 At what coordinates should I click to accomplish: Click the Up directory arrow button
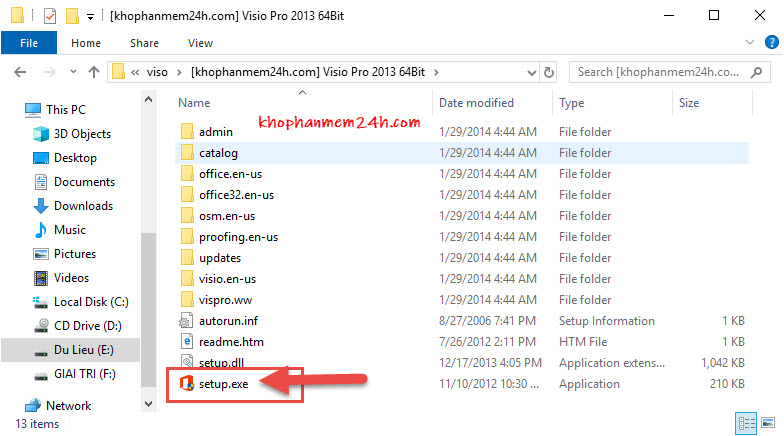[x=93, y=72]
